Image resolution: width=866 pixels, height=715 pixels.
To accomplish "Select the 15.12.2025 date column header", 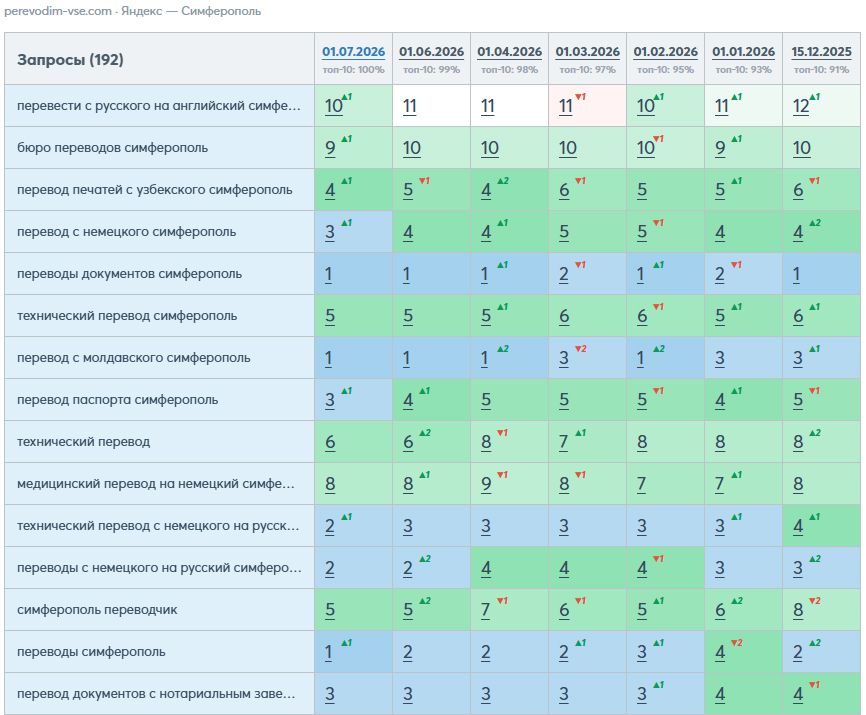I will 821,52.
